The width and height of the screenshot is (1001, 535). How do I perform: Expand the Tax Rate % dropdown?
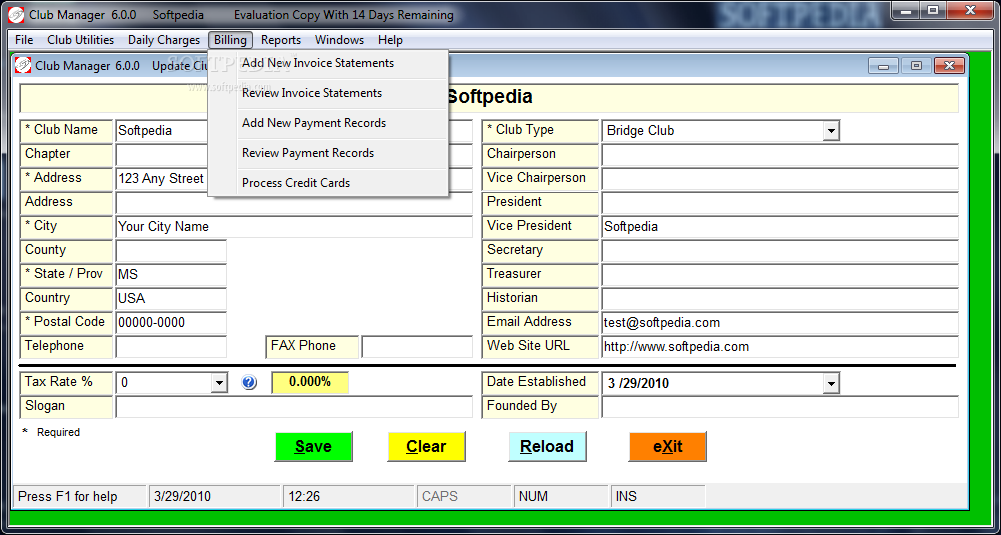pyautogui.click(x=219, y=383)
